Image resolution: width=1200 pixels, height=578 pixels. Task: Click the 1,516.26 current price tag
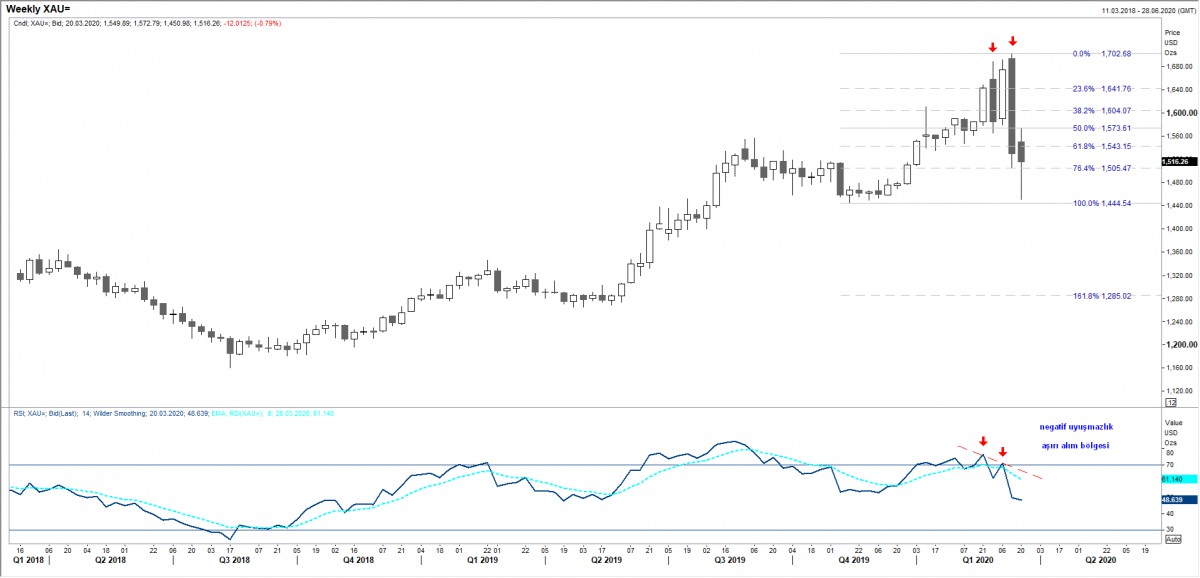(1176, 161)
